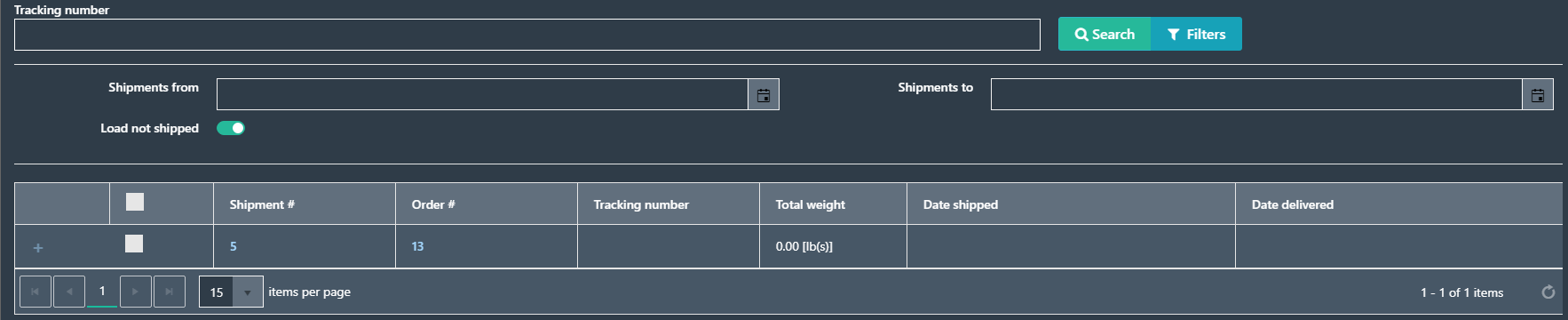Sort by Total weight column header
Viewport: 1568px width, 320px height.
click(x=811, y=204)
